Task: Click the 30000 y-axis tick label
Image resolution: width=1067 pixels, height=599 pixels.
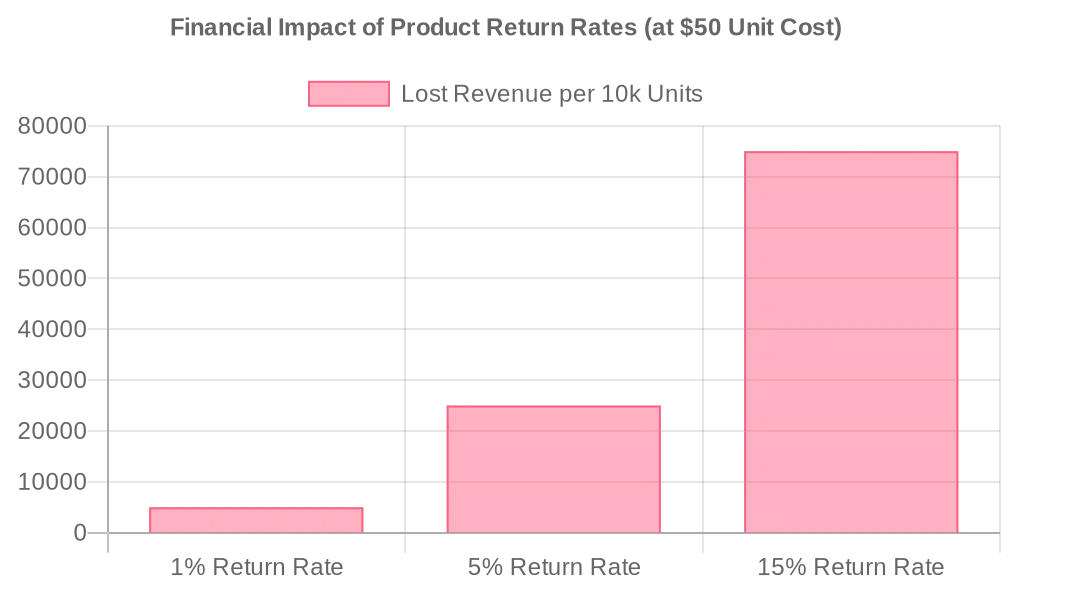Action: point(53,381)
